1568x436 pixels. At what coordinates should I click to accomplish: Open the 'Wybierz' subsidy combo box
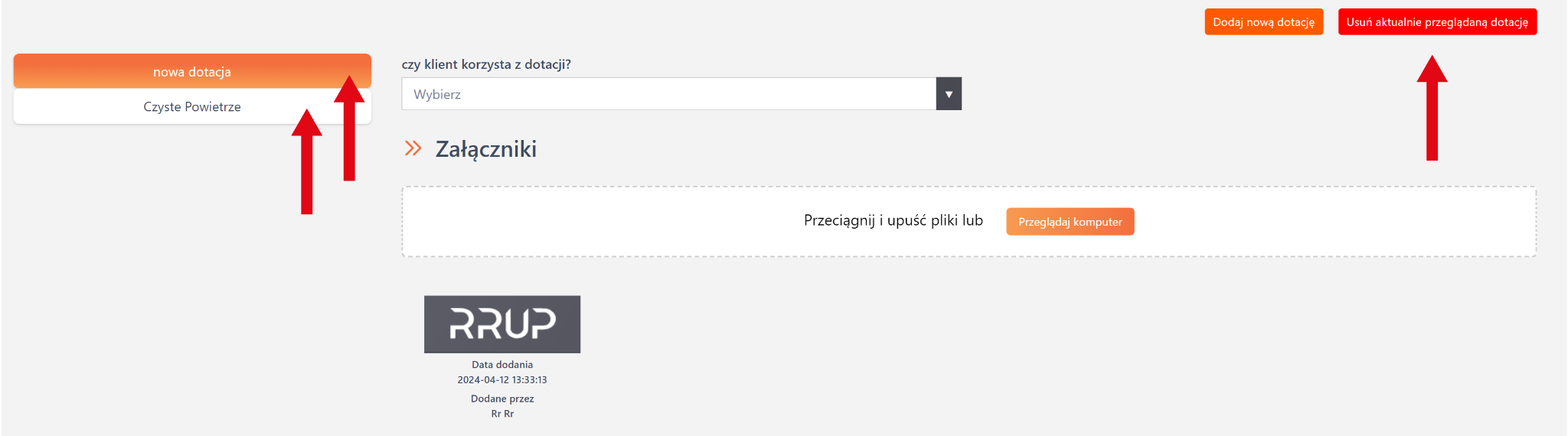coord(668,94)
